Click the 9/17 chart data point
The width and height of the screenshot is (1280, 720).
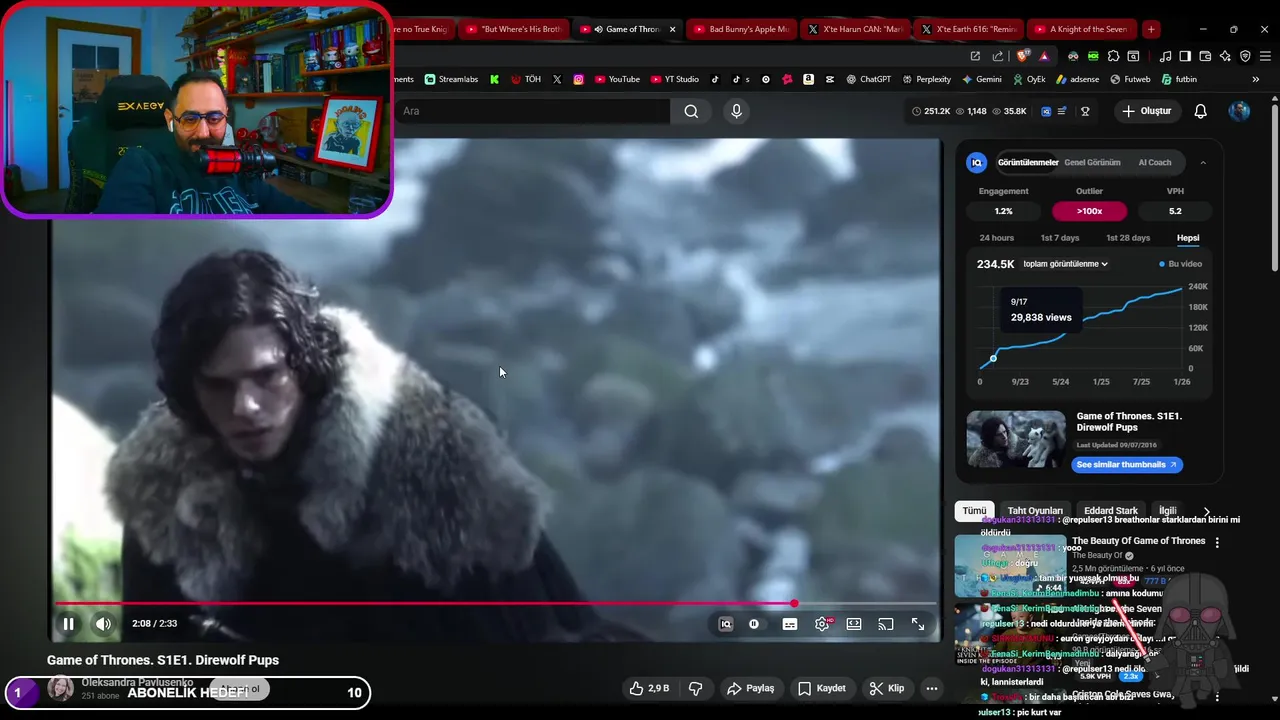point(993,358)
